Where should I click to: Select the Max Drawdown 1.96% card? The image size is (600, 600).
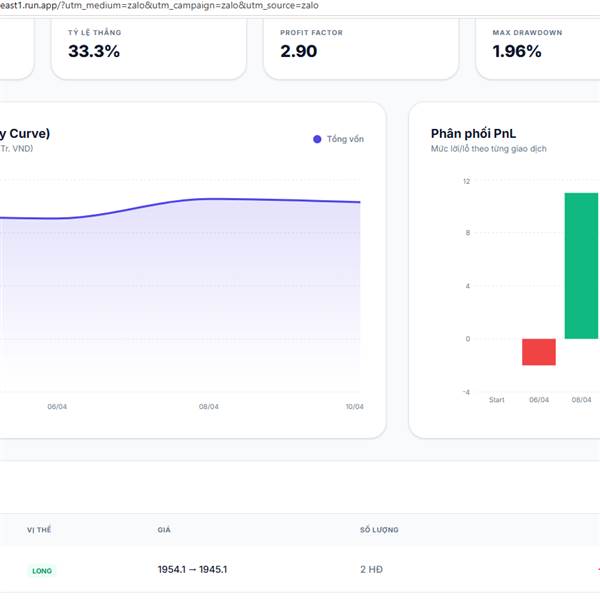tap(538, 48)
